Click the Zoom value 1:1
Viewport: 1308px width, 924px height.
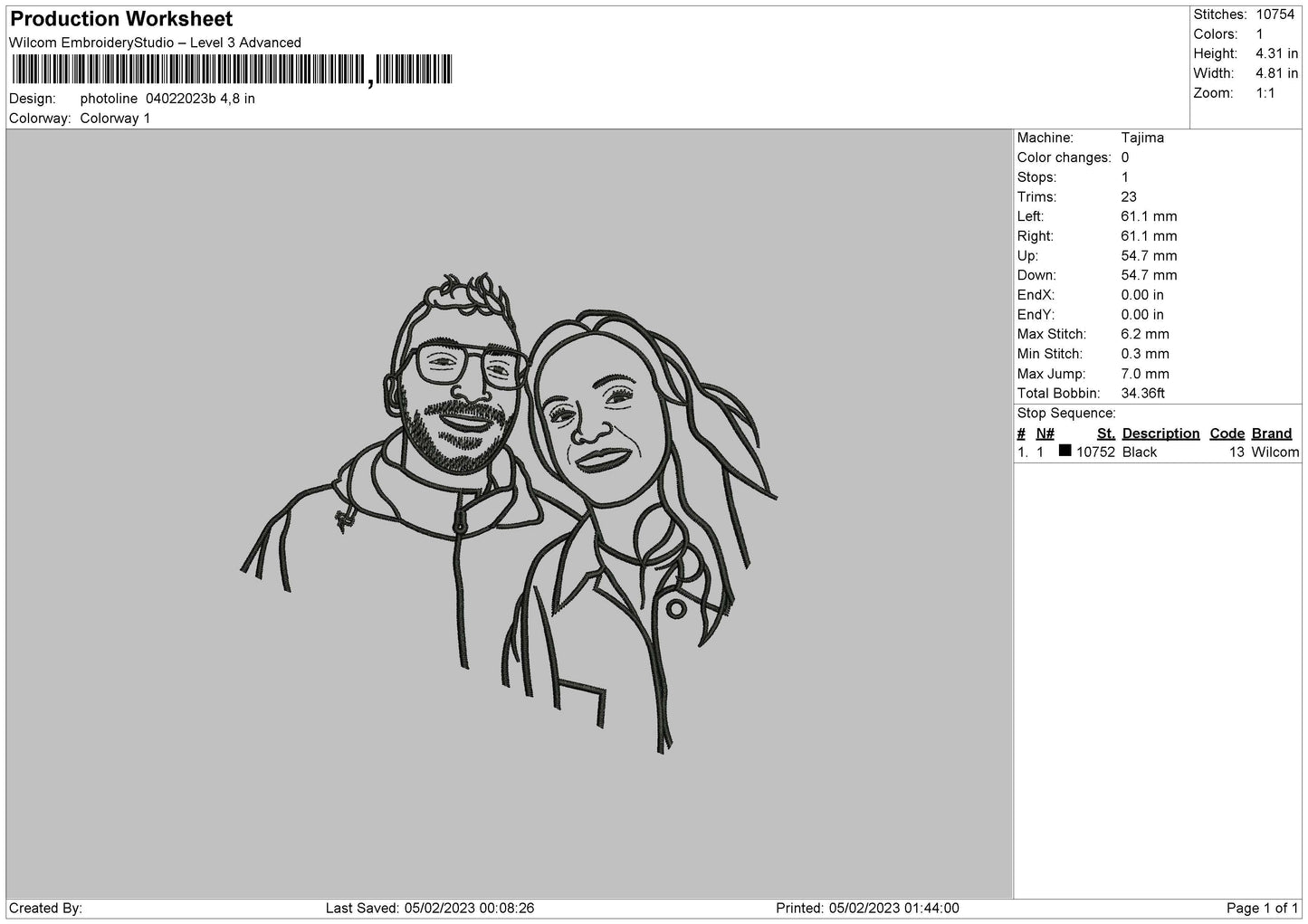1265,93
